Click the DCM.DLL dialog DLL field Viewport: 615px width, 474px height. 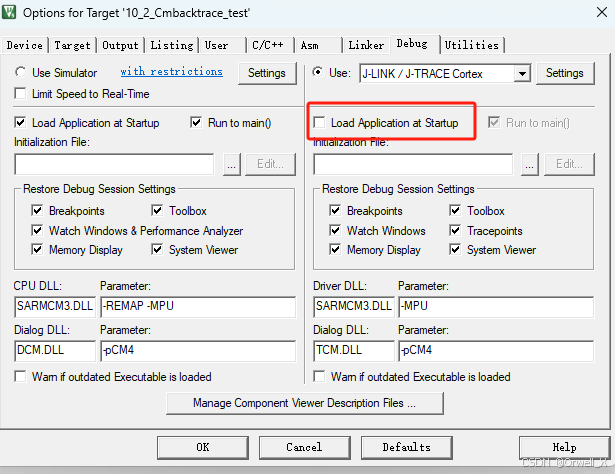55,350
